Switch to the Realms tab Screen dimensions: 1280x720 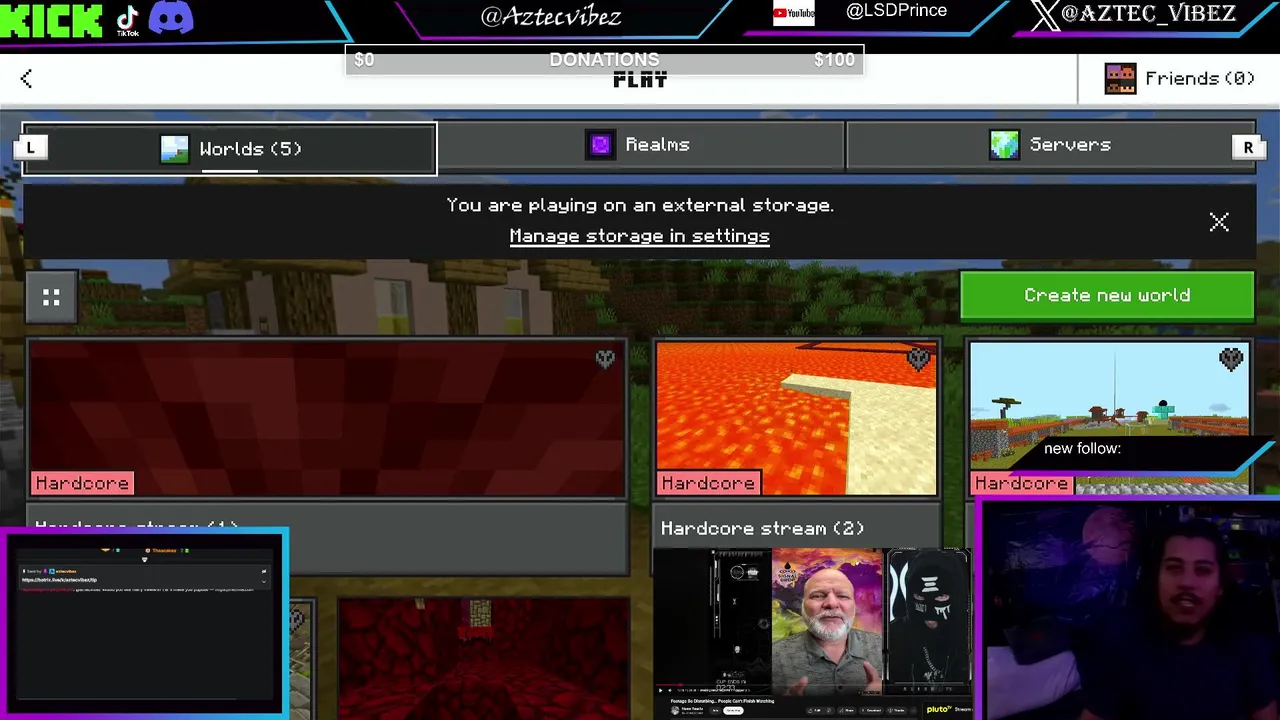coord(640,145)
